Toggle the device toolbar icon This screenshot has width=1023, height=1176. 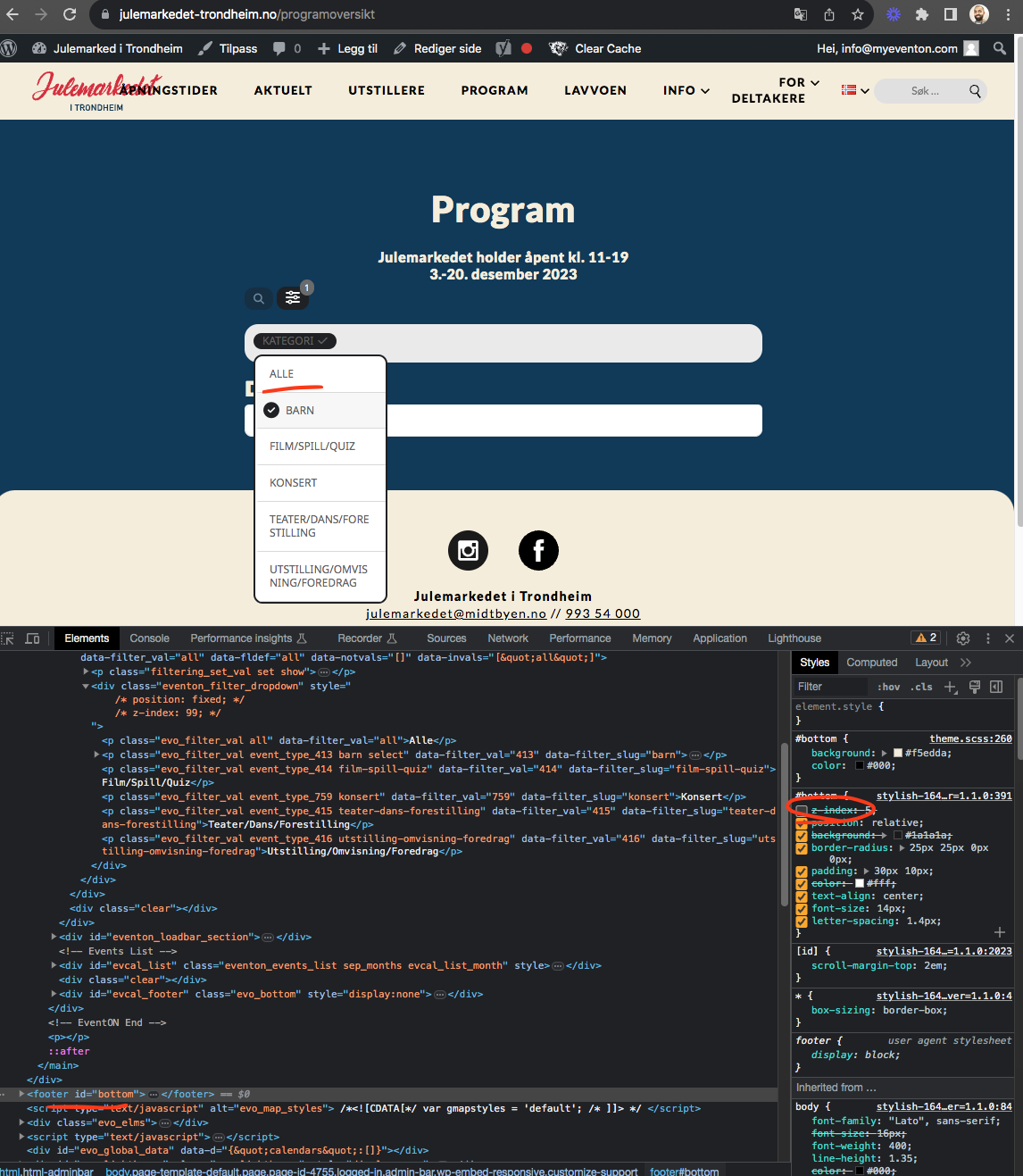[33, 638]
